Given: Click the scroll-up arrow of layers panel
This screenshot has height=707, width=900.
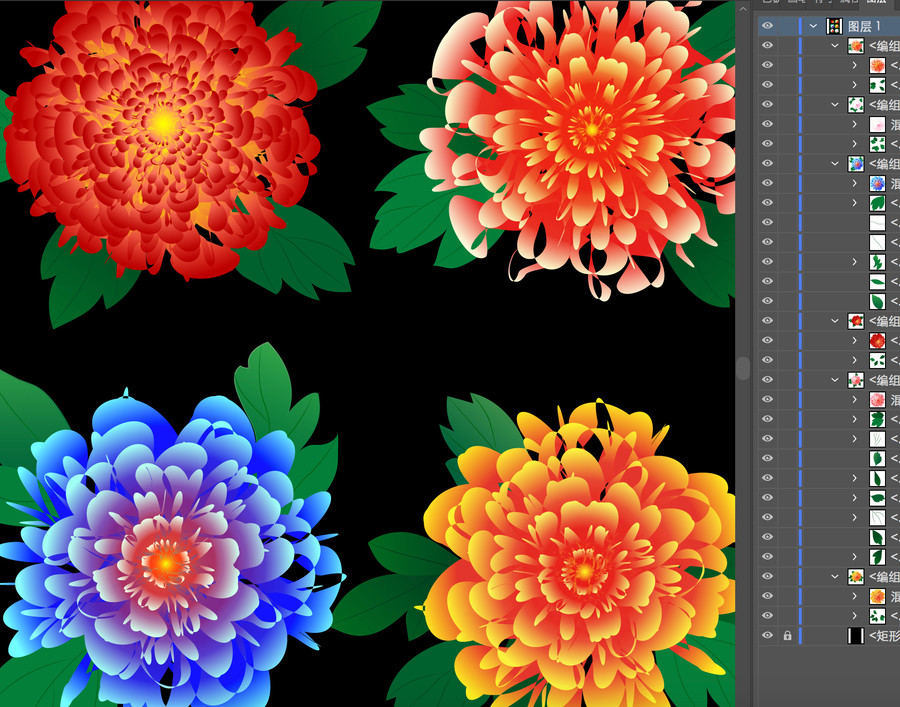Looking at the screenshot, I should (743, 8).
